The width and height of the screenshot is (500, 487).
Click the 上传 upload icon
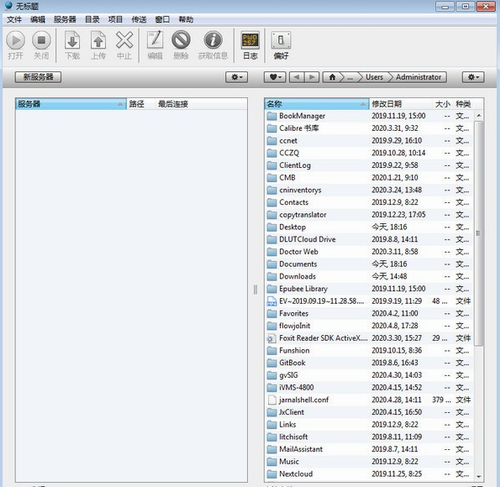point(98,41)
